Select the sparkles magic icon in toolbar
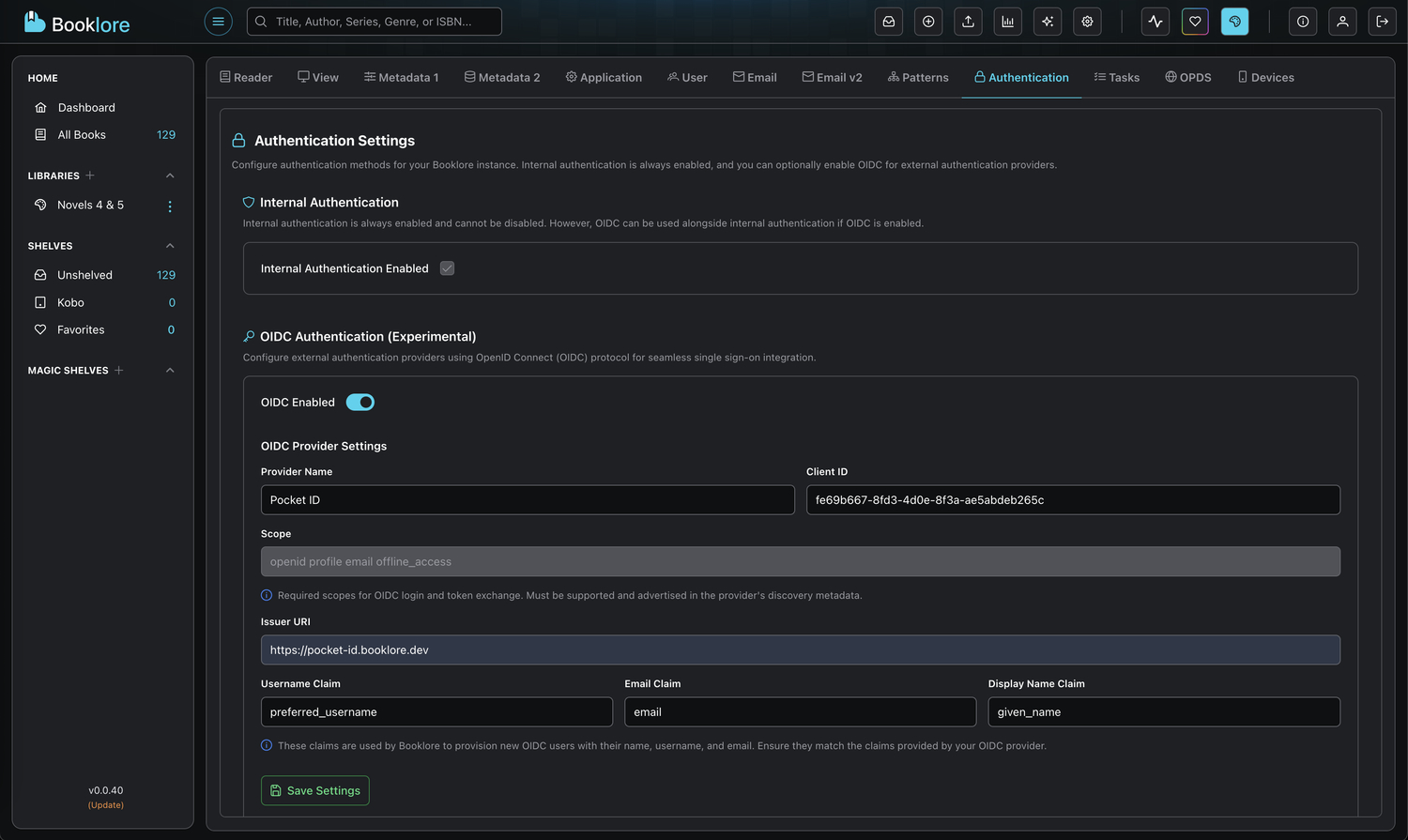Image resolution: width=1408 pixels, height=840 pixels. (1048, 21)
